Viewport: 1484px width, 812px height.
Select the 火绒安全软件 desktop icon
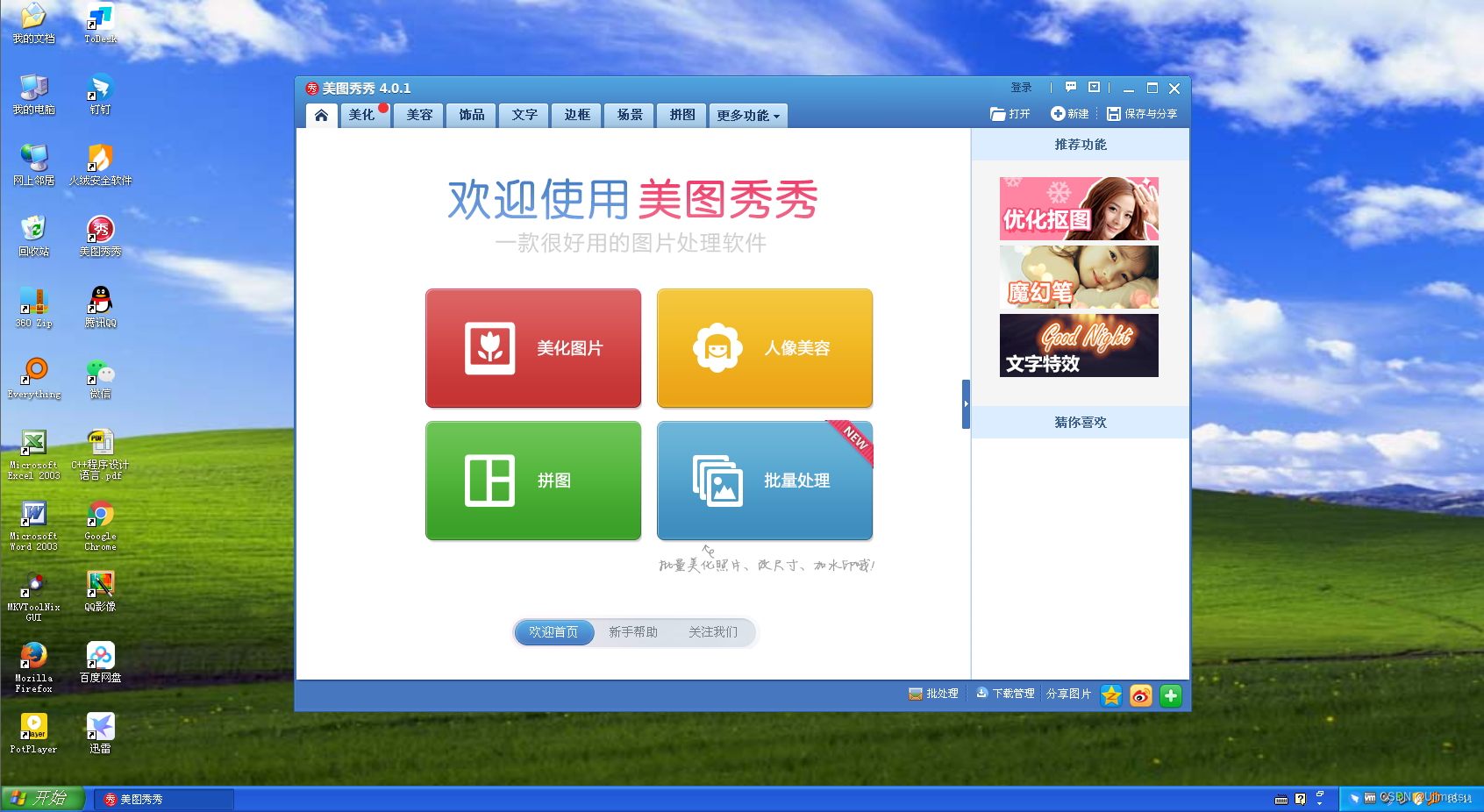tap(100, 165)
